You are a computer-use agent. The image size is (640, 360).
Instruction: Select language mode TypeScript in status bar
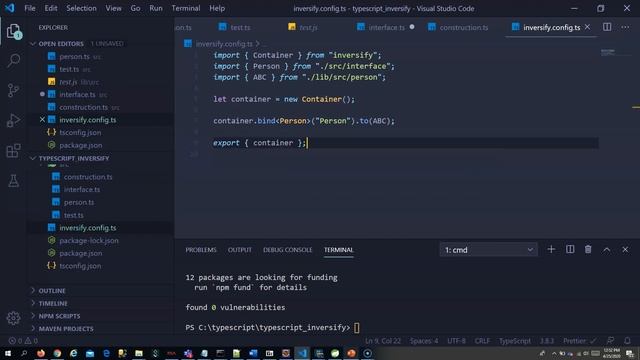(515, 340)
